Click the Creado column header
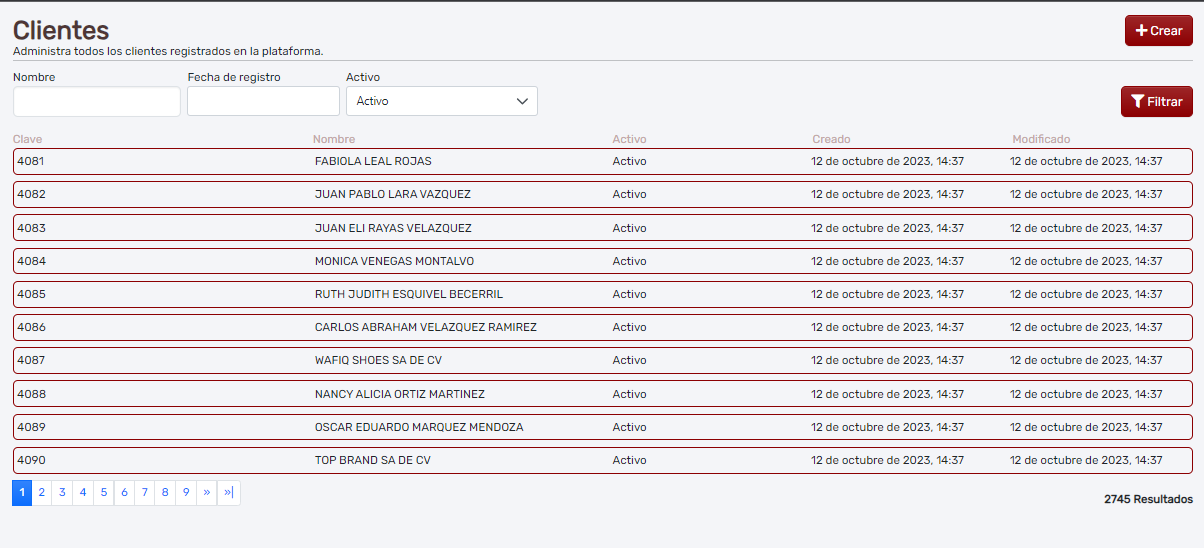Viewport: 1204px width, 548px height. tap(831, 139)
